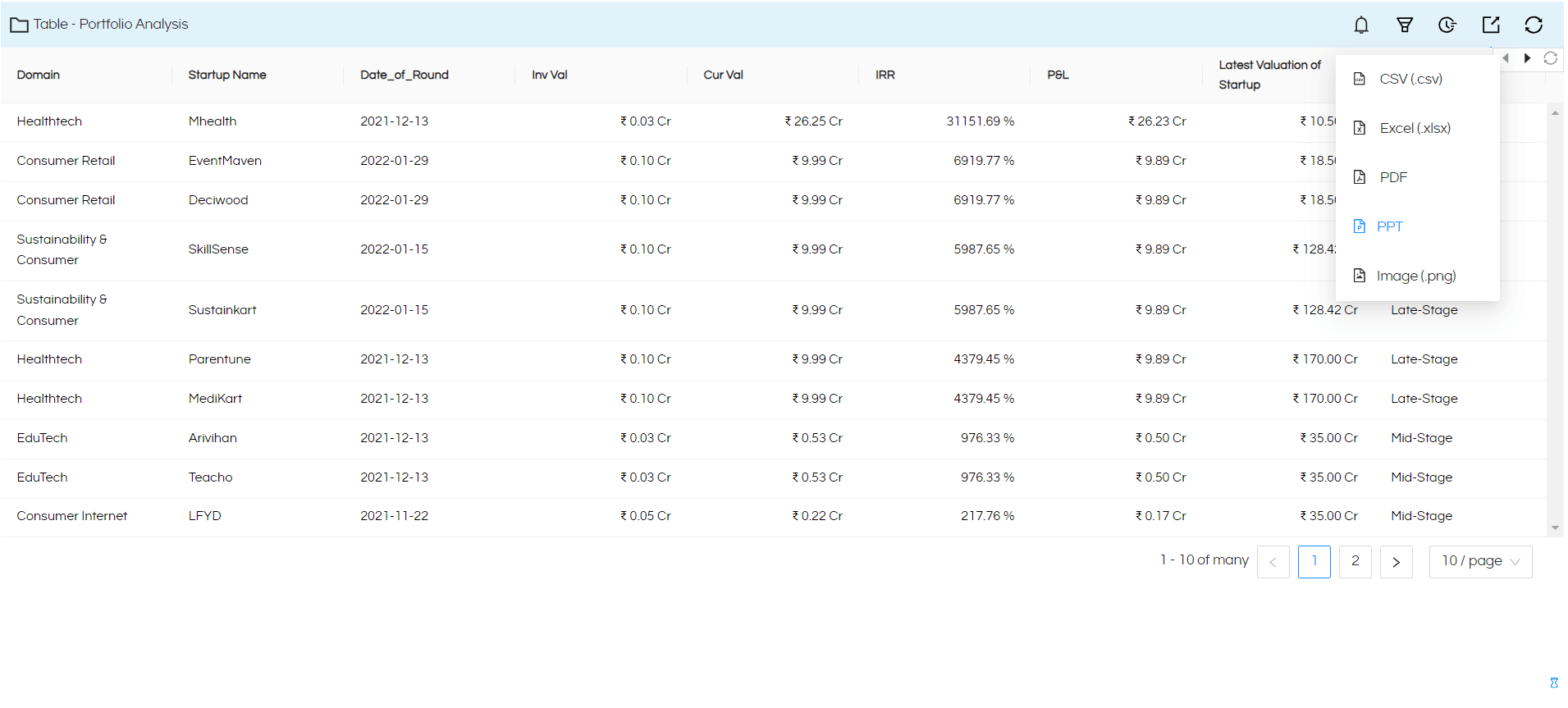The image size is (1568, 708).
Task: Click the export share icon
Action: point(1491,25)
